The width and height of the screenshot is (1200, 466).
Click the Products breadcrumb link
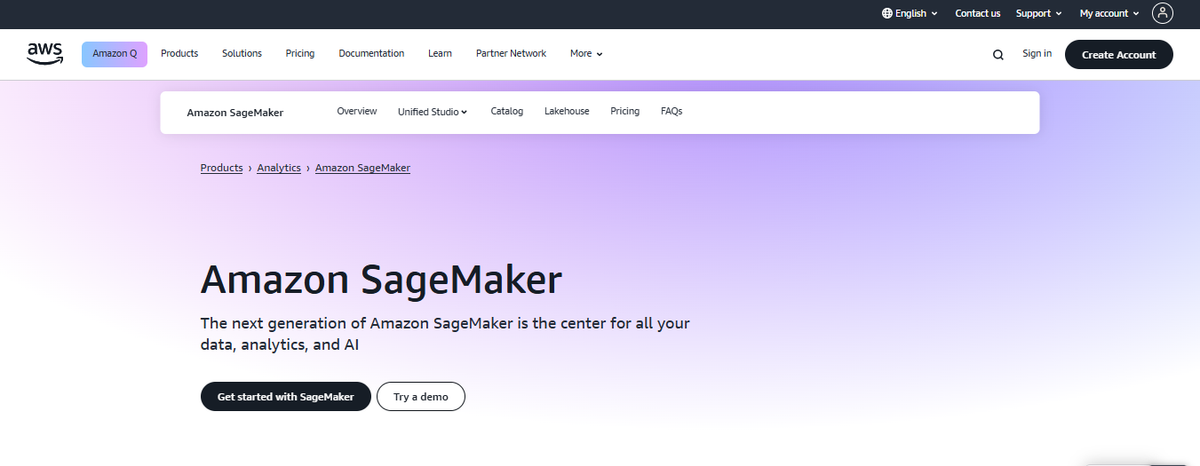click(222, 168)
